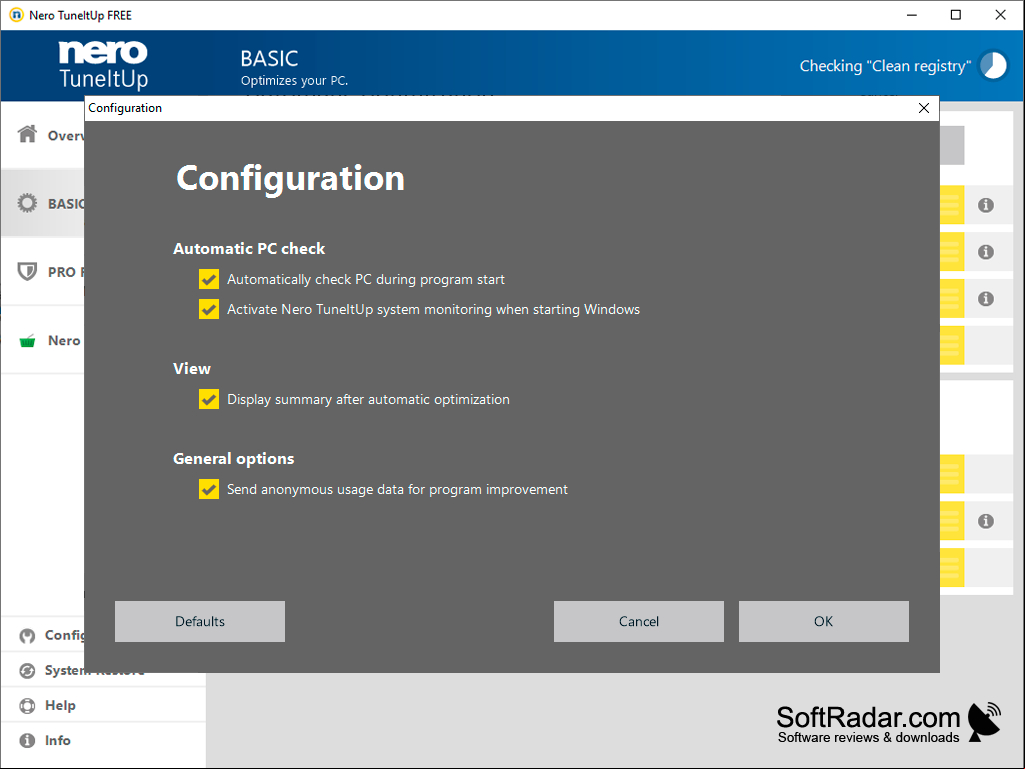The image size is (1025, 769).
Task: Close the Nero TuneItUp FREE window
Action: (x=1000, y=15)
